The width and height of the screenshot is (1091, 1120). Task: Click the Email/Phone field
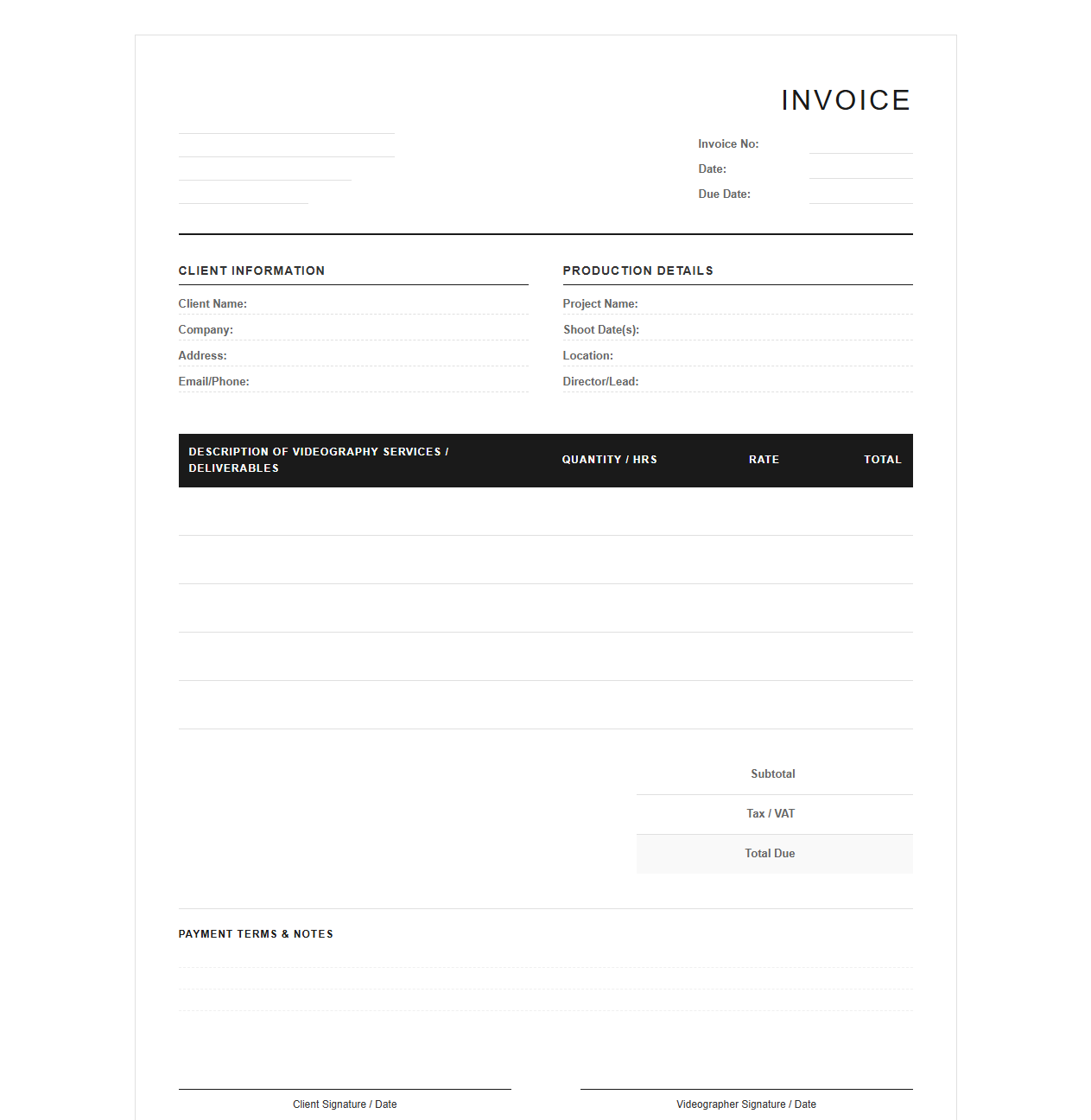(x=353, y=381)
